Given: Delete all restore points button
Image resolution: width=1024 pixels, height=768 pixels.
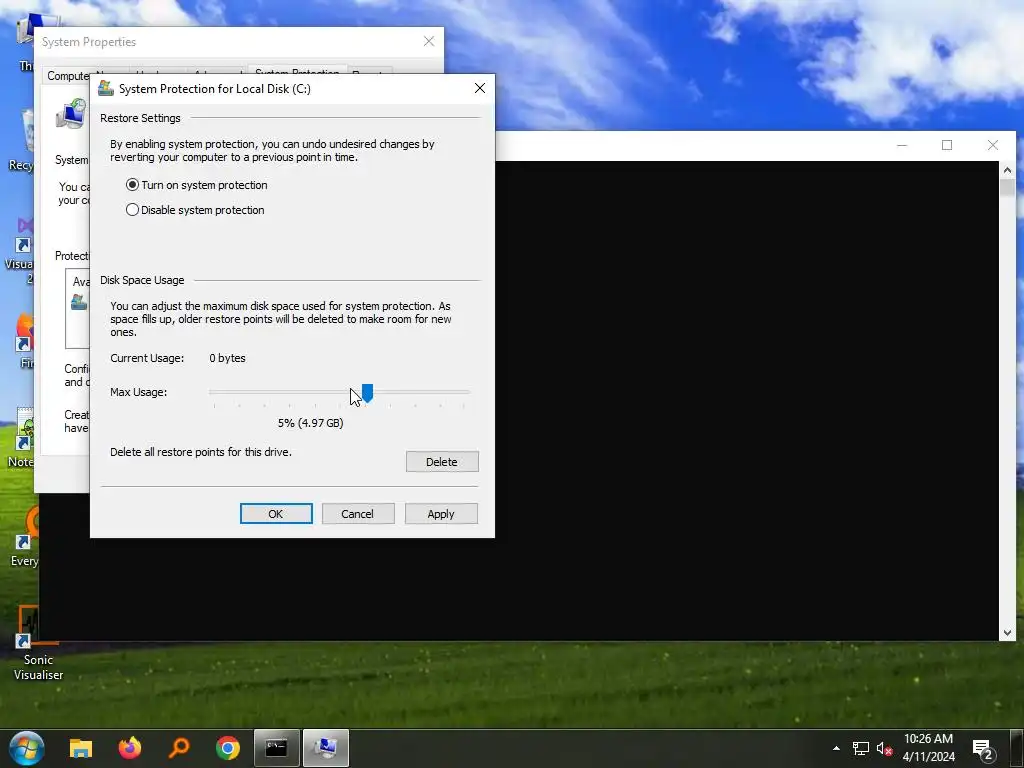Looking at the screenshot, I should tap(442, 462).
